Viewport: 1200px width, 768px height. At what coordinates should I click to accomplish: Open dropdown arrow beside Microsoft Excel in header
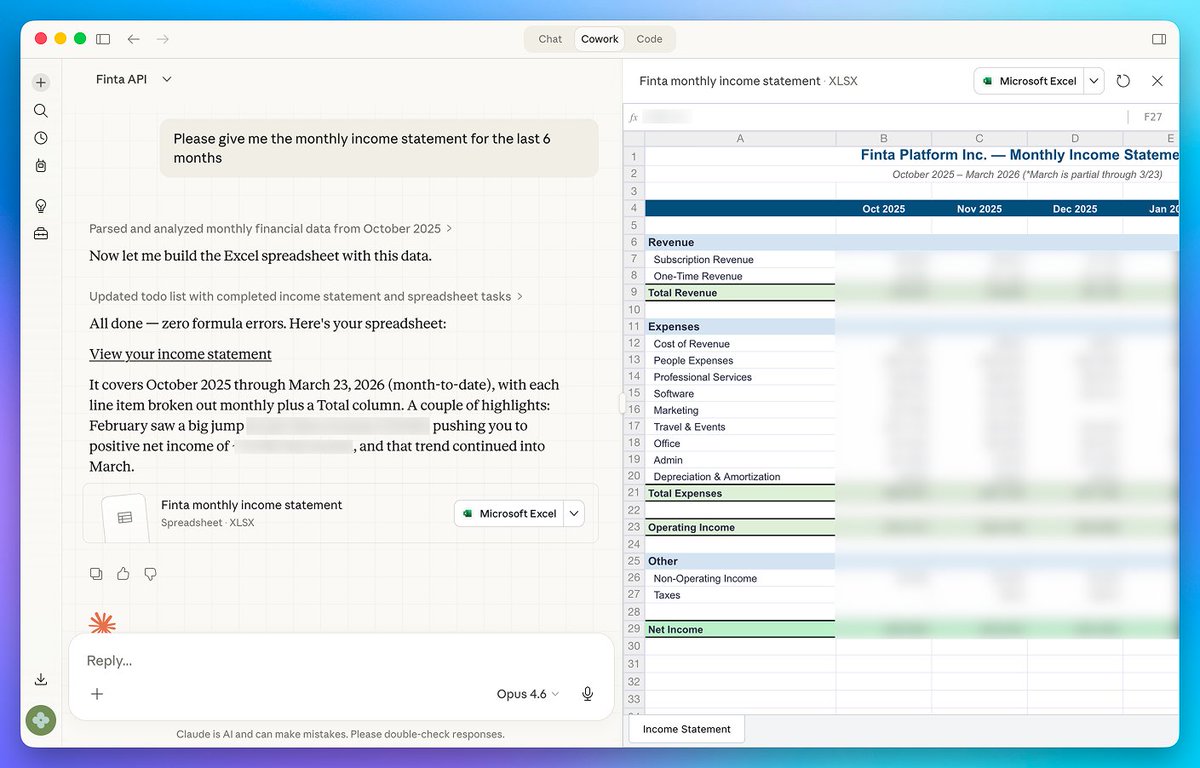click(1094, 81)
